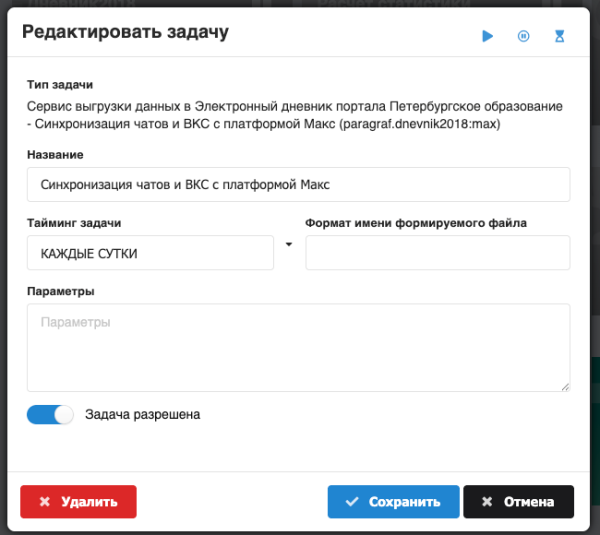Click the Тайминг задачи field label
Image resolution: width=600 pixels, height=535 pixels.
74,223
